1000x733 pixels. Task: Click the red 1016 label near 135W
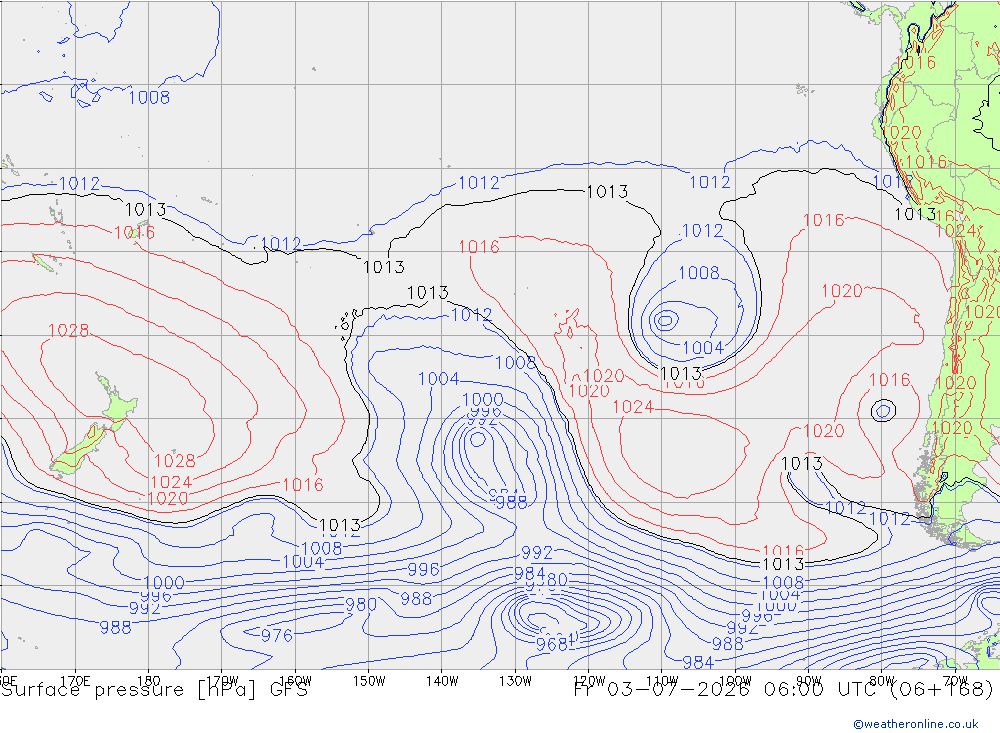point(479,247)
